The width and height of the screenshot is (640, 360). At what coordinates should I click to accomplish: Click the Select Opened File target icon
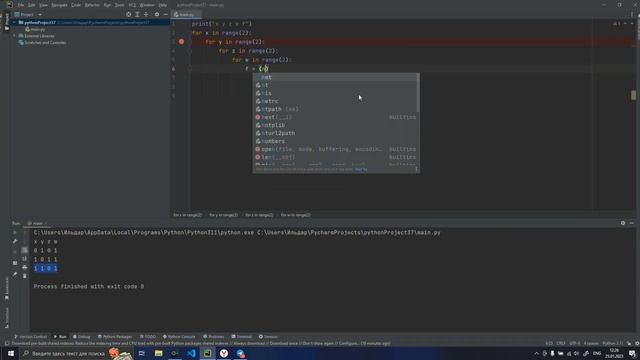(x=129, y=14)
